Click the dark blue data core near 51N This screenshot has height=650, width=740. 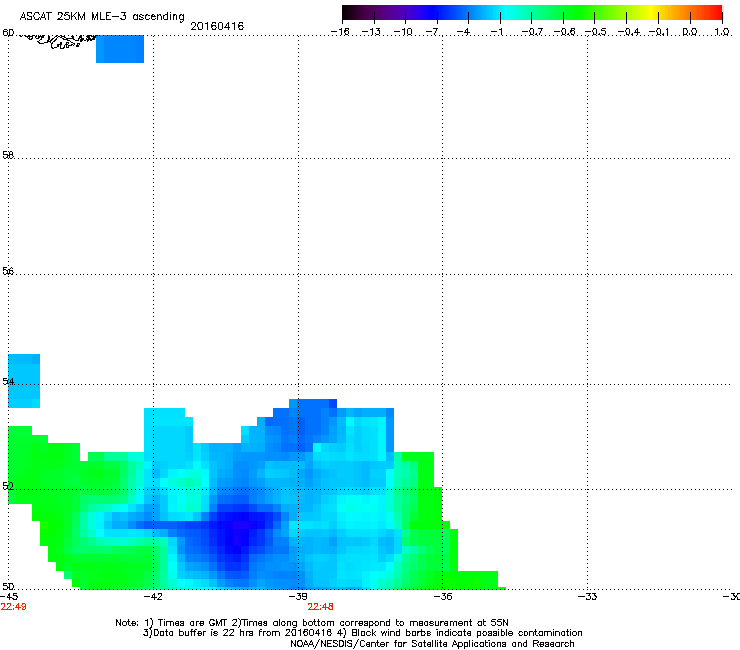point(237,531)
